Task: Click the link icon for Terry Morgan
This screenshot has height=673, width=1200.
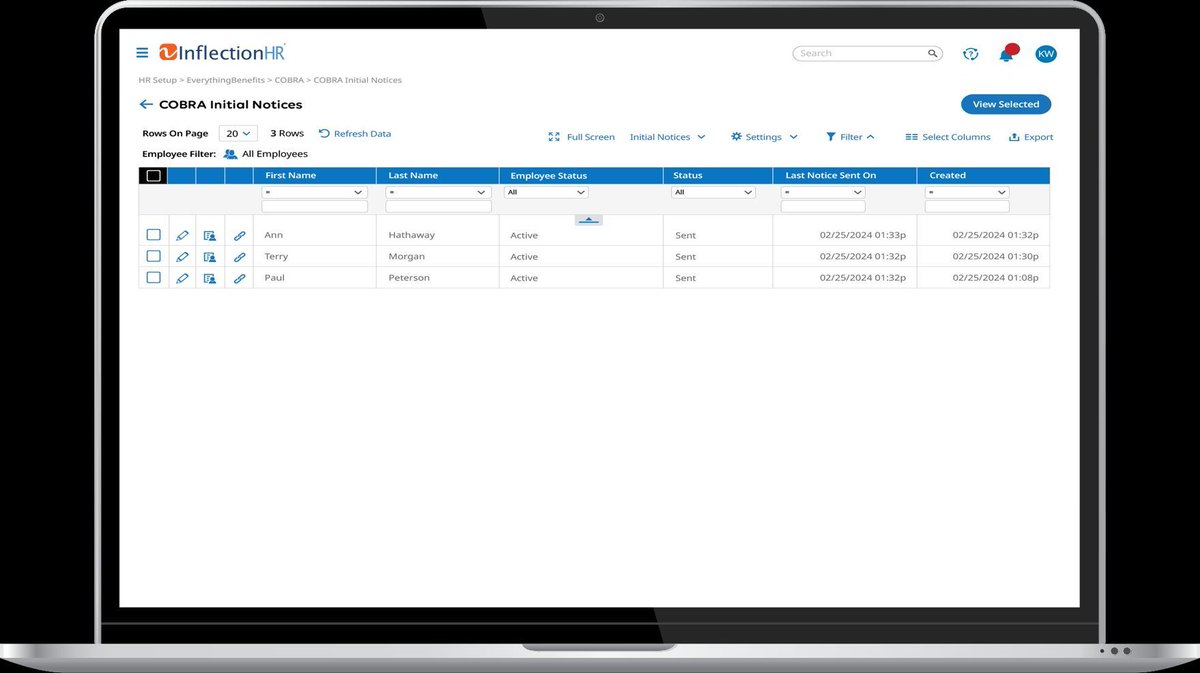Action: point(239,257)
